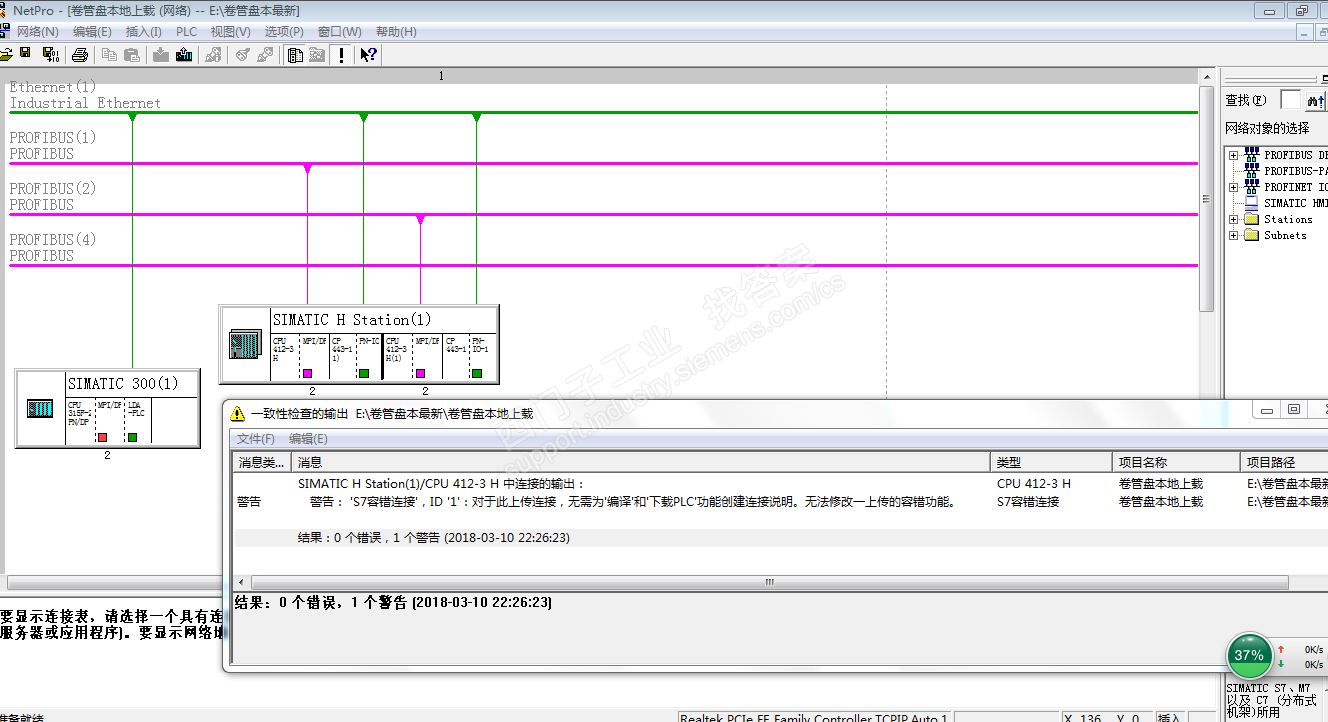
Task: Select the Ethernet(1) Industrial Ethernet subnet label
Action: tap(85, 95)
